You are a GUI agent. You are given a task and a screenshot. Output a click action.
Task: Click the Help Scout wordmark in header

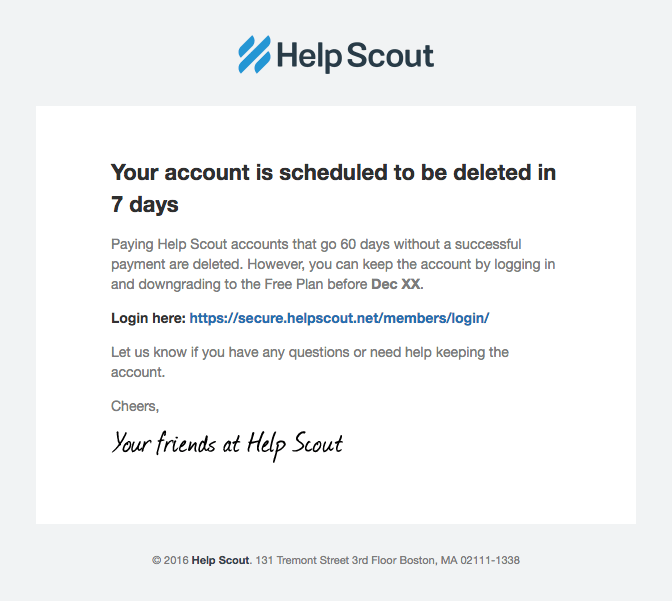click(355, 56)
